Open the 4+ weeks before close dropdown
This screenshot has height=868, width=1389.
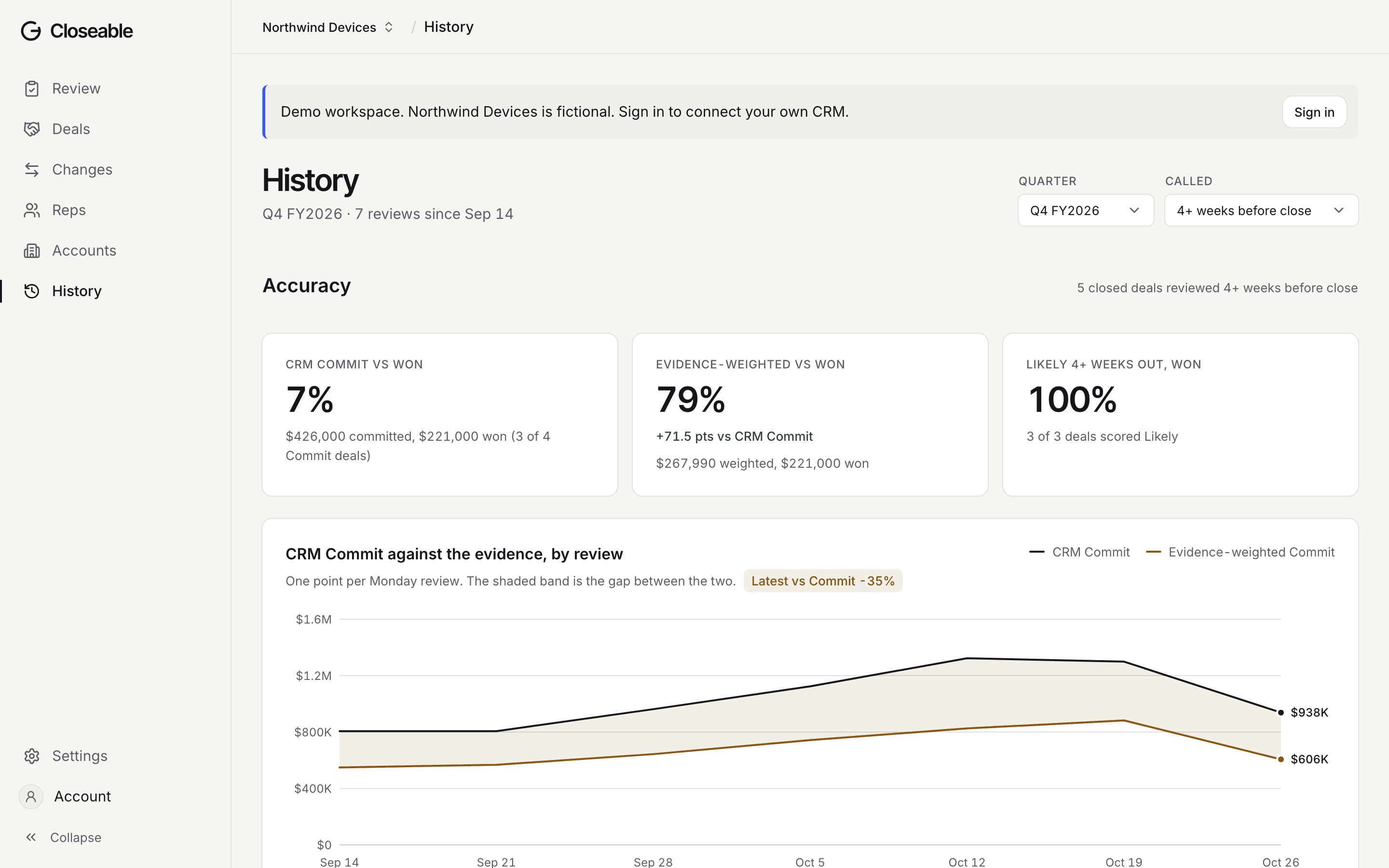point(1261,211)
